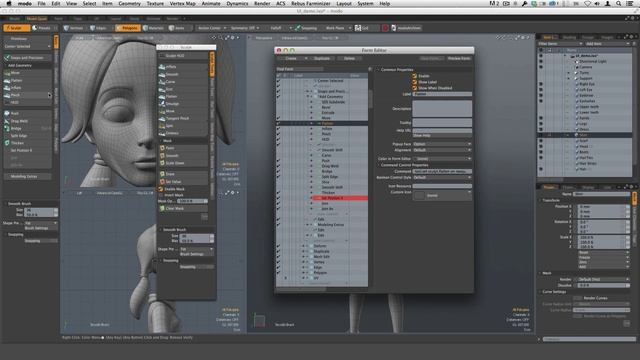
Task: Open the Animate menu
Action: pos(211,4)
